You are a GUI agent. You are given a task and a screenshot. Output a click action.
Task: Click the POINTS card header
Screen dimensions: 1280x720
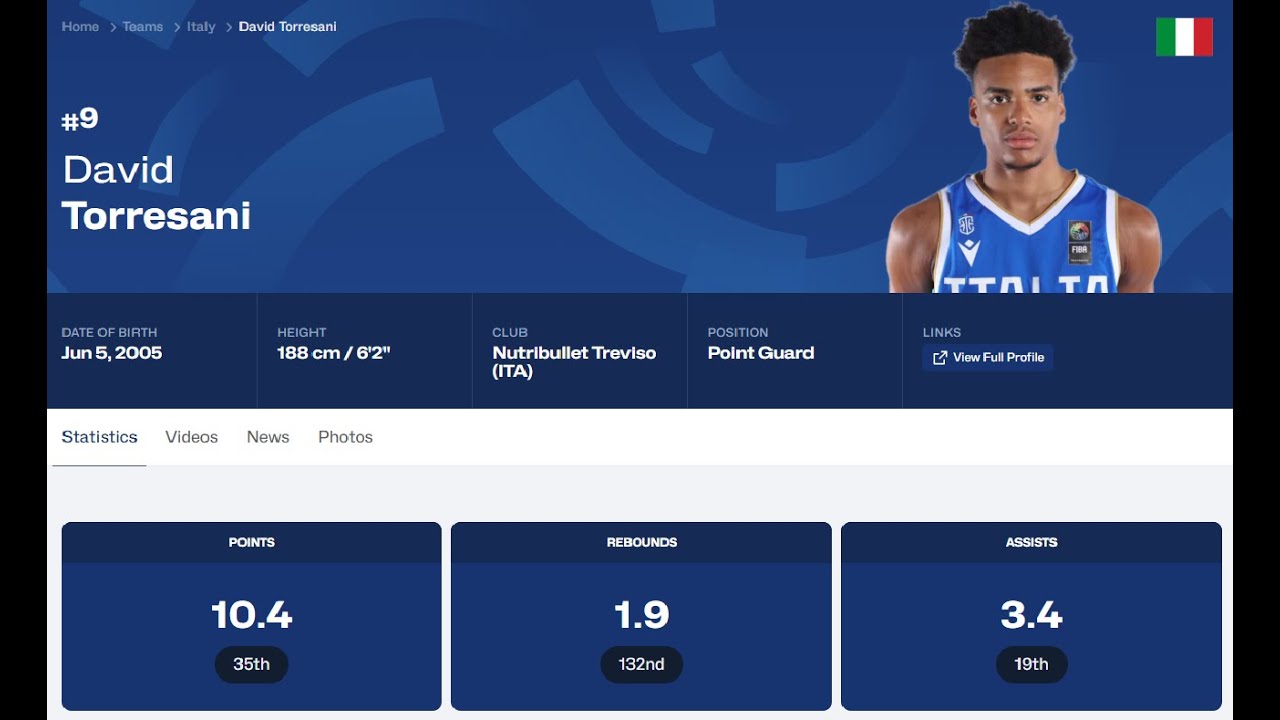pos(251,542)
